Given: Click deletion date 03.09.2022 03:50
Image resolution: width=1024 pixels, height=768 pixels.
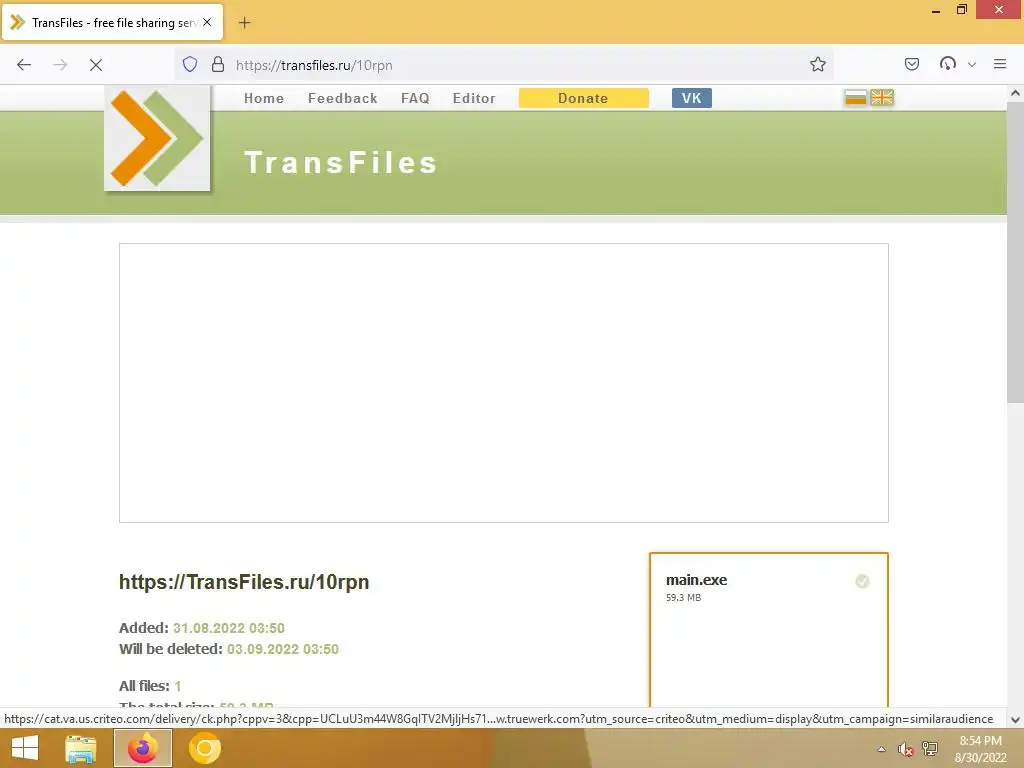Looking at the screenshot, I should pyautogui.click(x=283, y=649).
